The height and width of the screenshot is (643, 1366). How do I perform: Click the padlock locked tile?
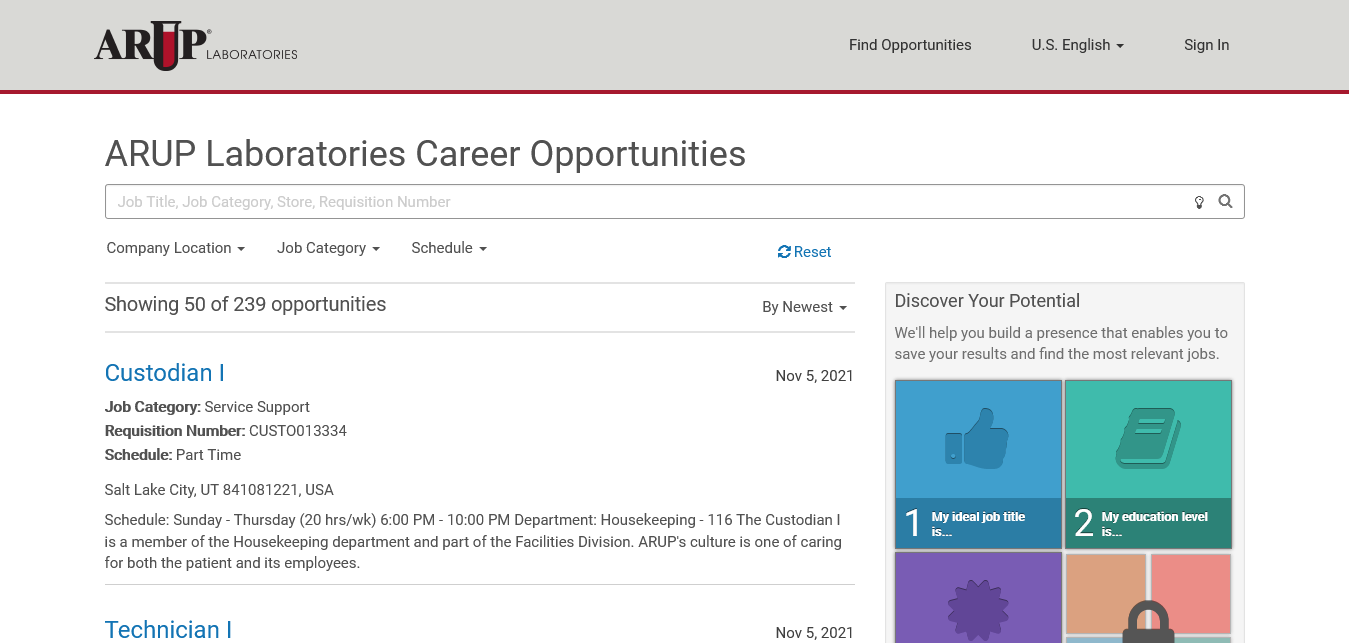click(x=1147, y=600)
